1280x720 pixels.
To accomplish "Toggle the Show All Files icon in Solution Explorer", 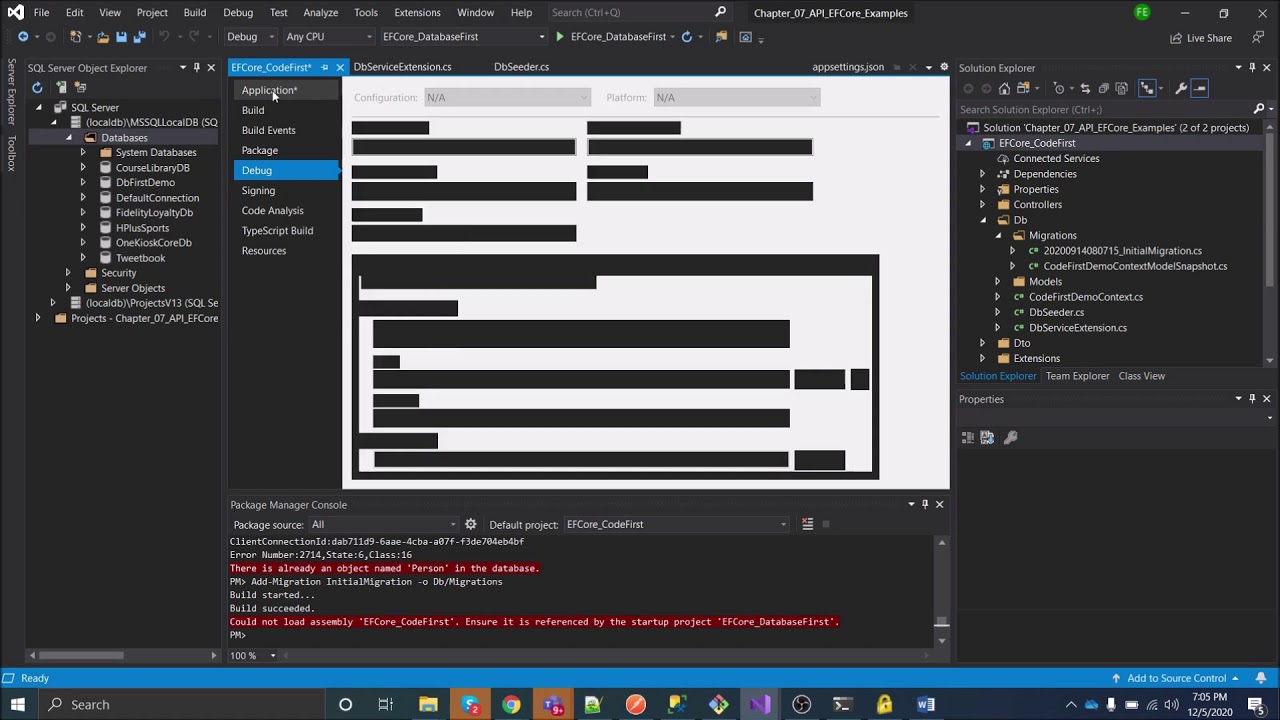I will (x=1122, y=88).
